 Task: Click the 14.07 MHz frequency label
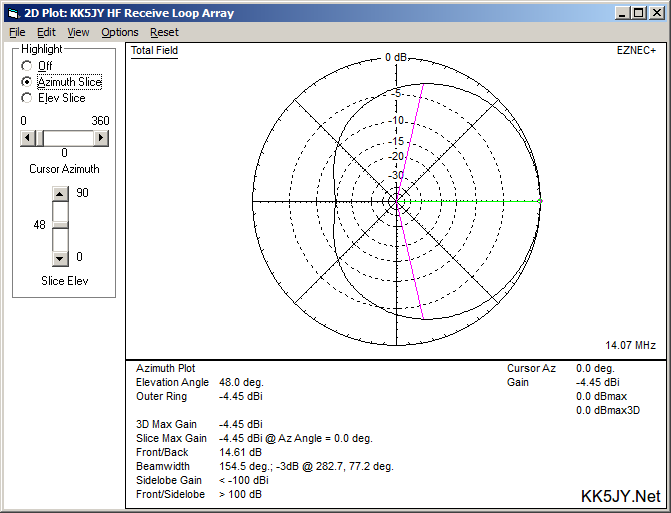(630, 345)
